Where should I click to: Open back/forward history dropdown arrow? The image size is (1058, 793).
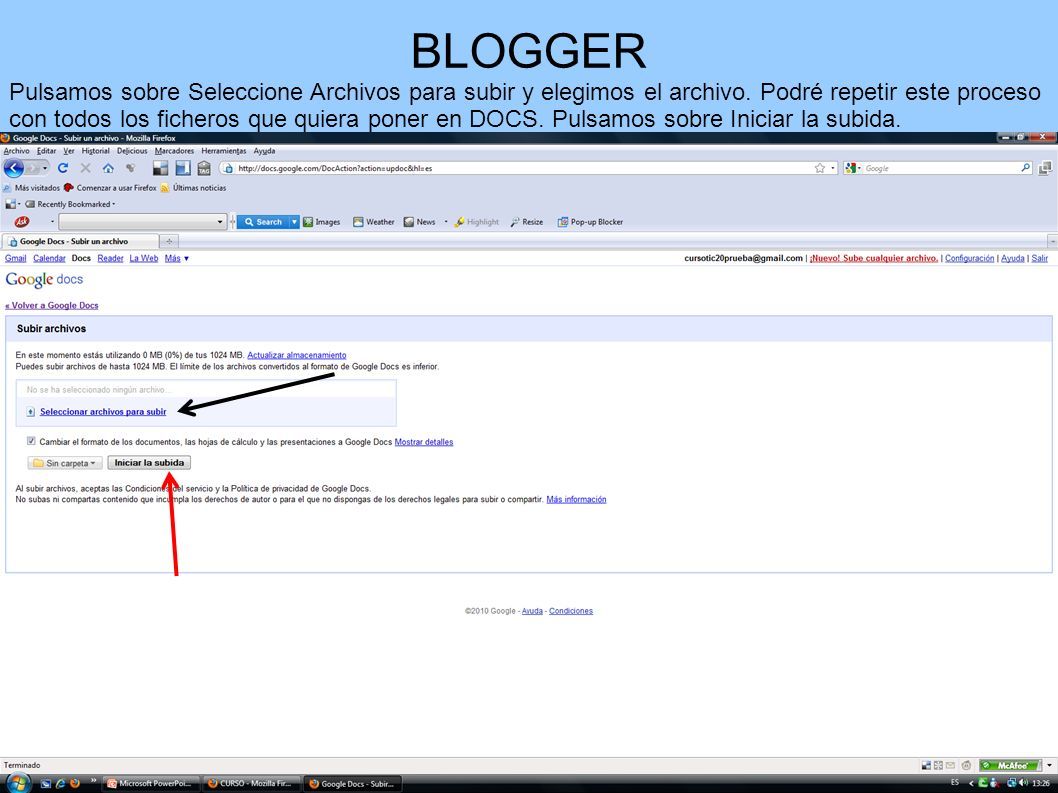pos(45,168)
